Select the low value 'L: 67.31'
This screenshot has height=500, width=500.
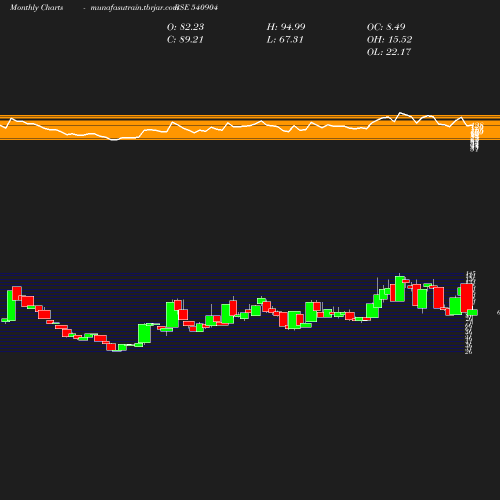pyautogui.click(x=285, y=39)
